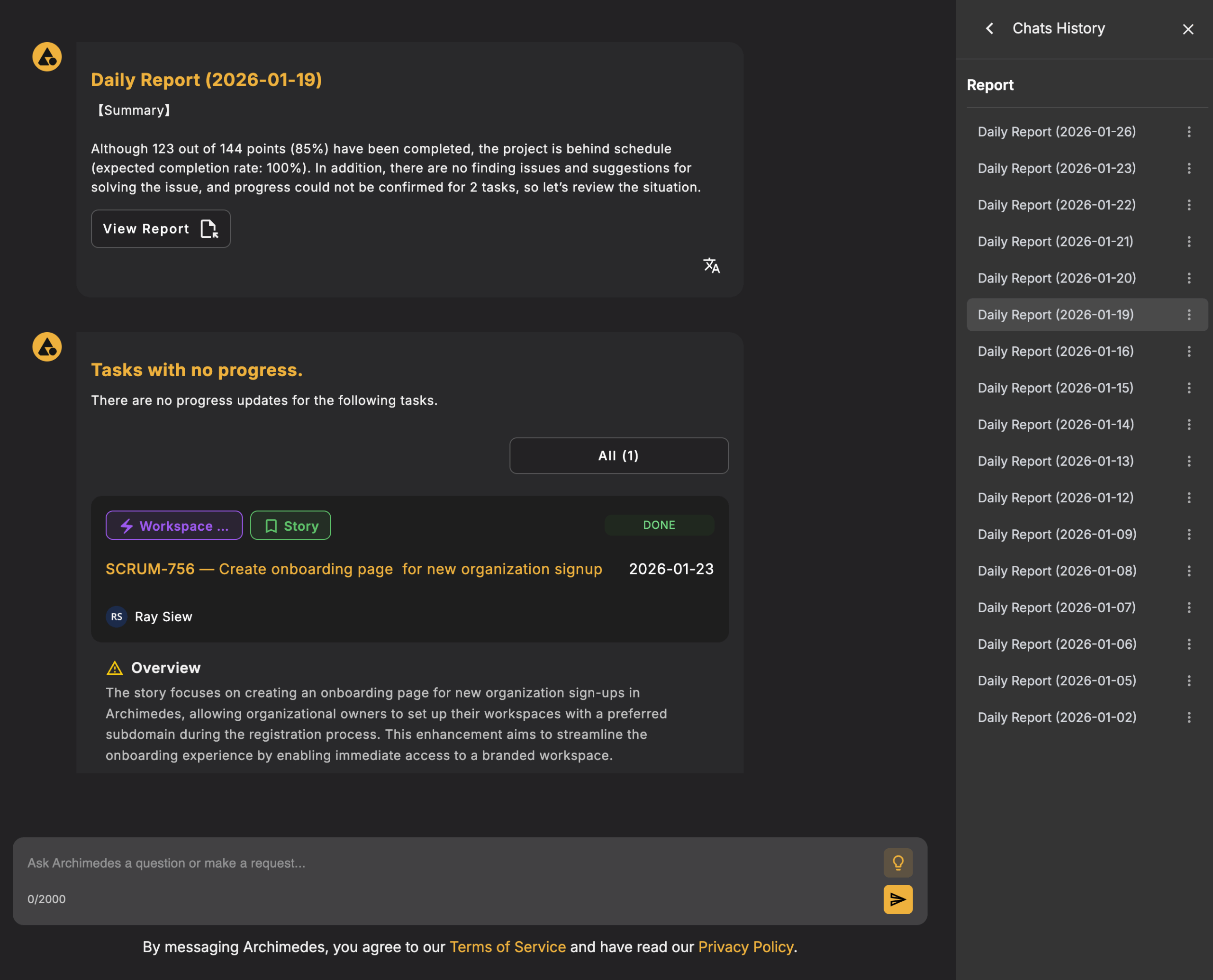This screenshot has height=980, width=1213.
Task: Click the All (1) filter button
Action: pos(619,455)
